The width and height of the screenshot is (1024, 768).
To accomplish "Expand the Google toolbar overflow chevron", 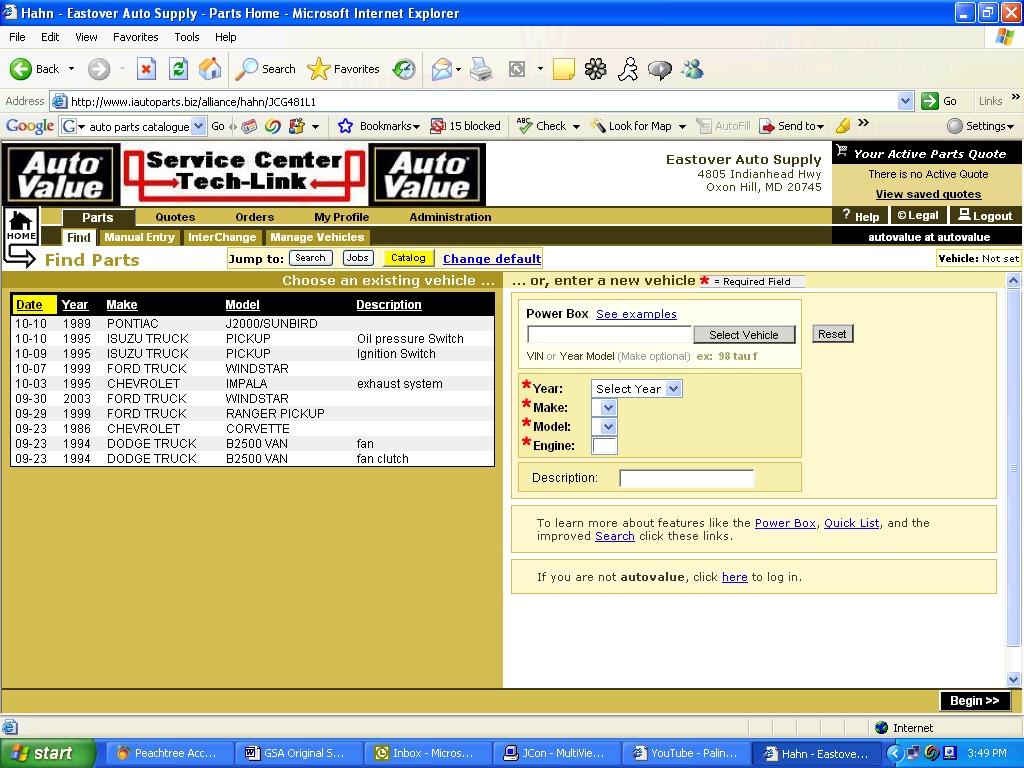I will (x=863, y=122).
